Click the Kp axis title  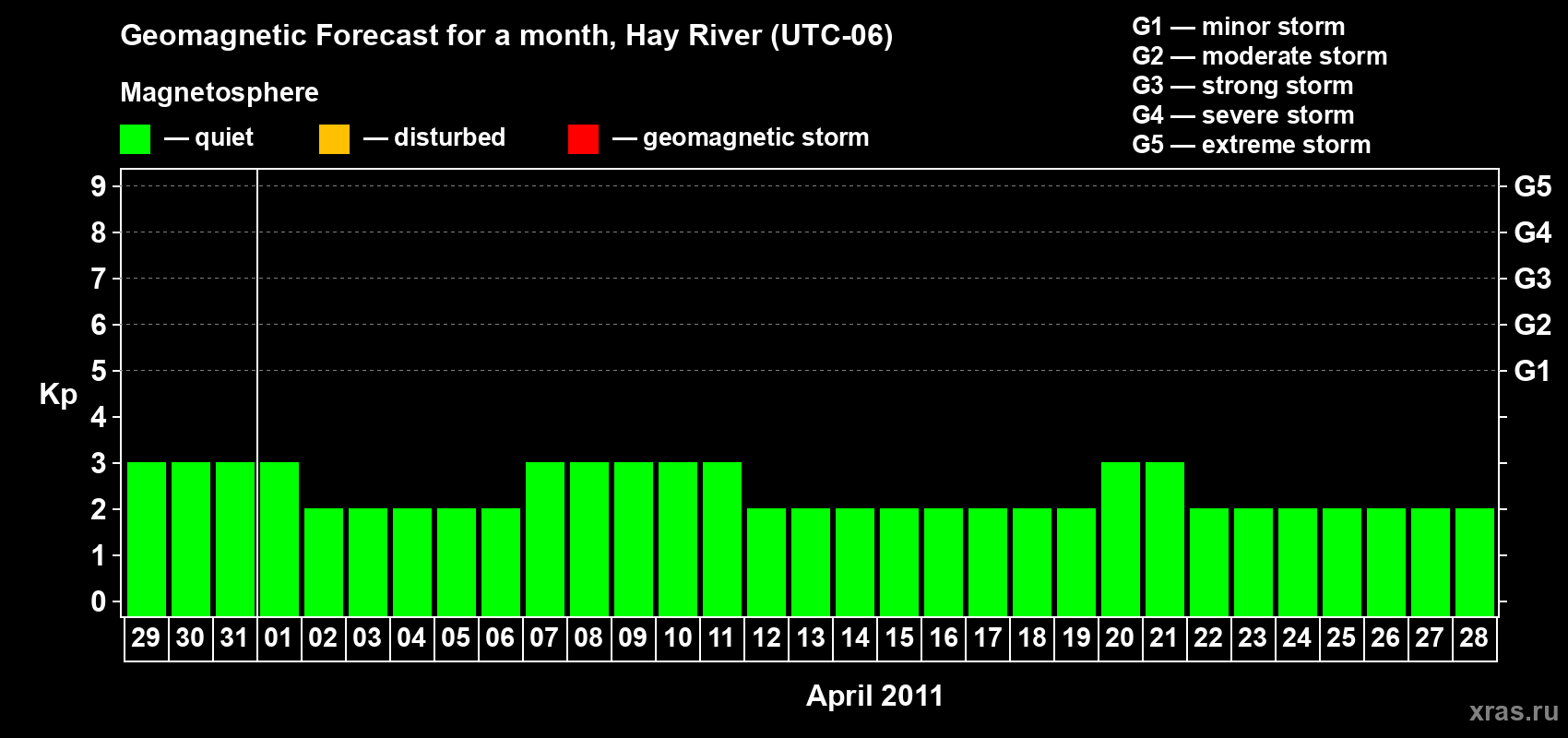58,395
